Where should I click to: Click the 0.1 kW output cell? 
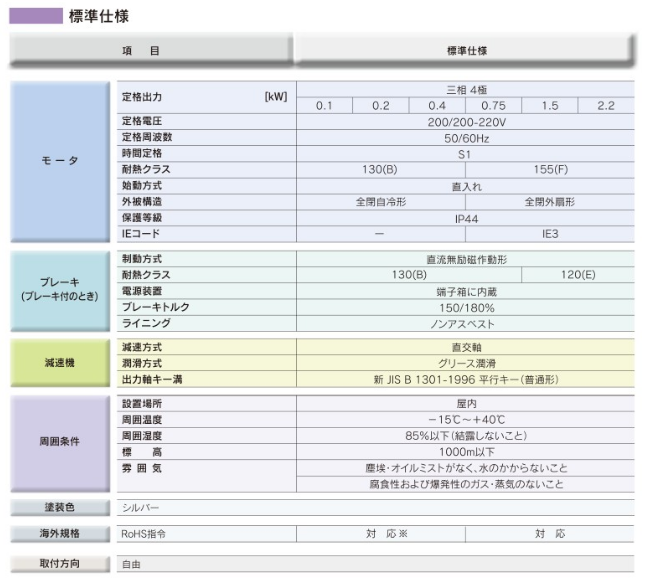325,106
